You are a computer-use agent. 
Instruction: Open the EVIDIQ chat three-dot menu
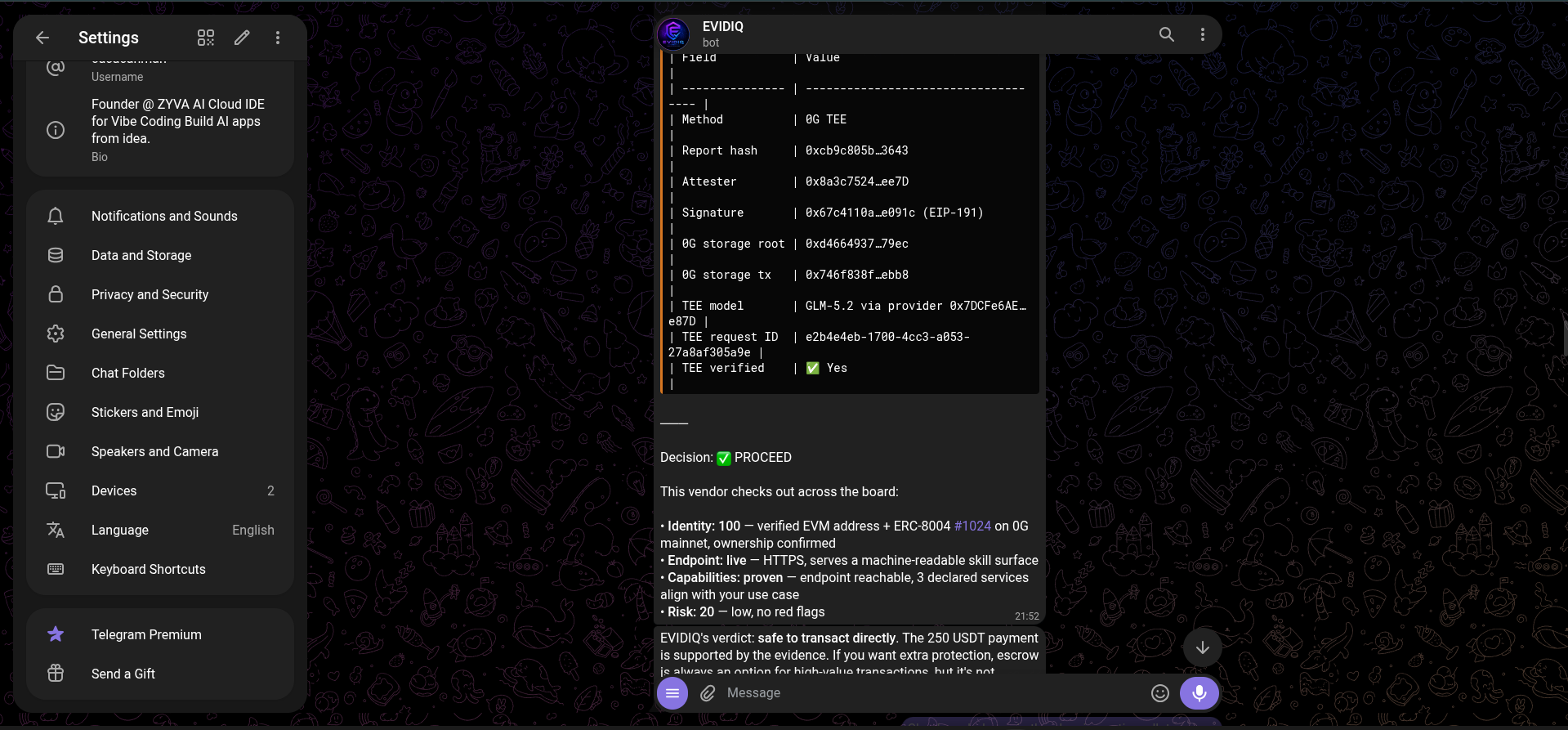[1203, 34]
